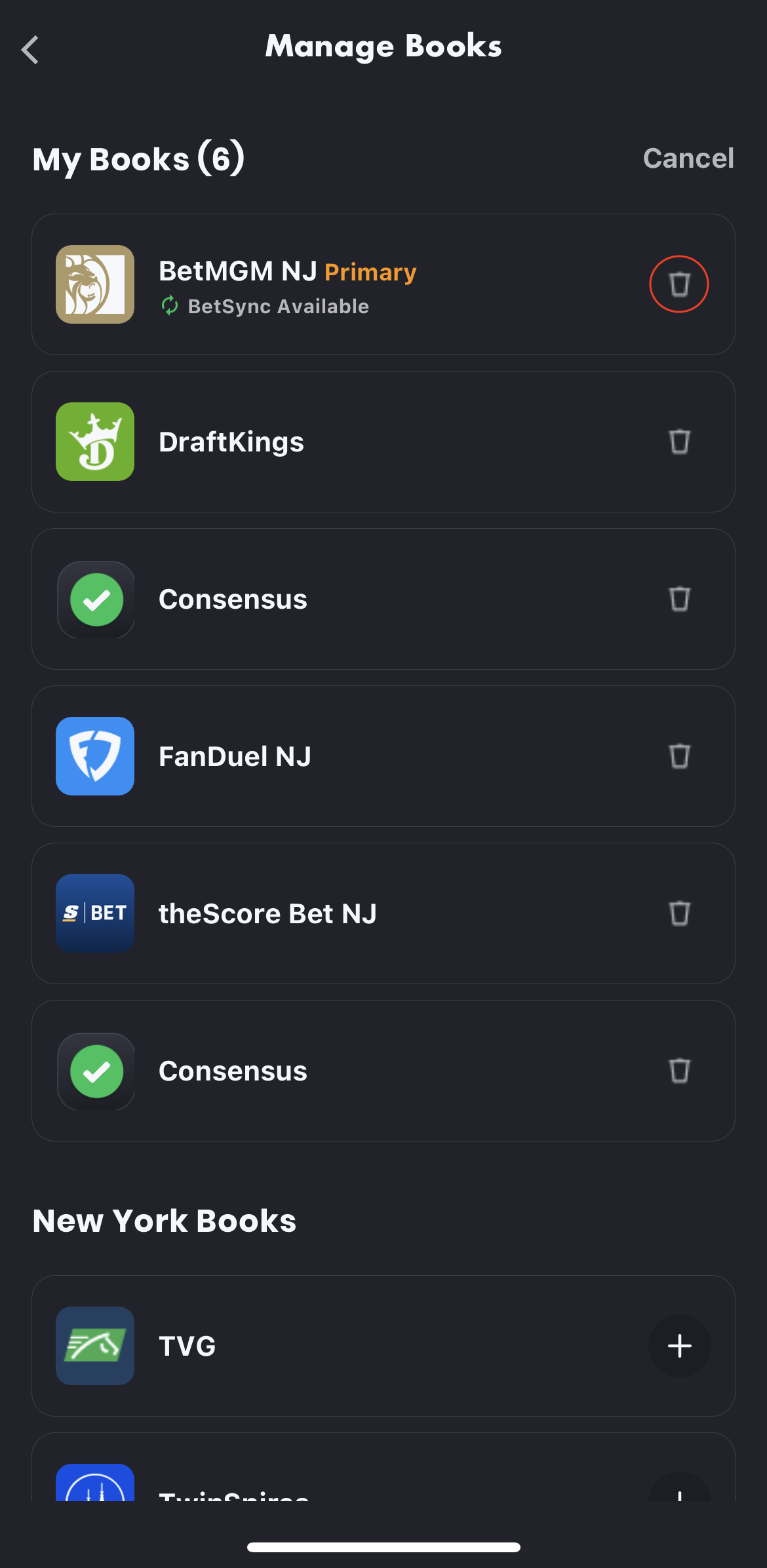Go back using the top-left arrow
The width and height of the screenshot is (767, 1568).
click(30, 50)
